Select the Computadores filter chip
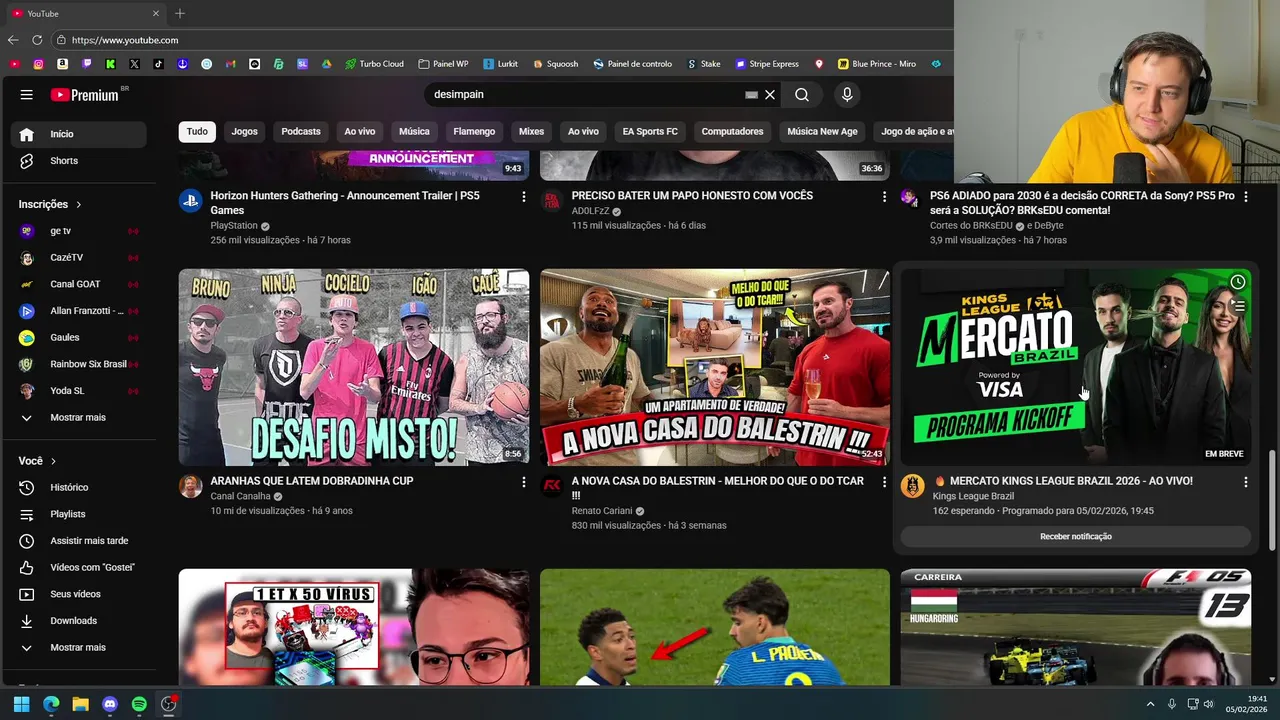 click(x=732, y=131)
